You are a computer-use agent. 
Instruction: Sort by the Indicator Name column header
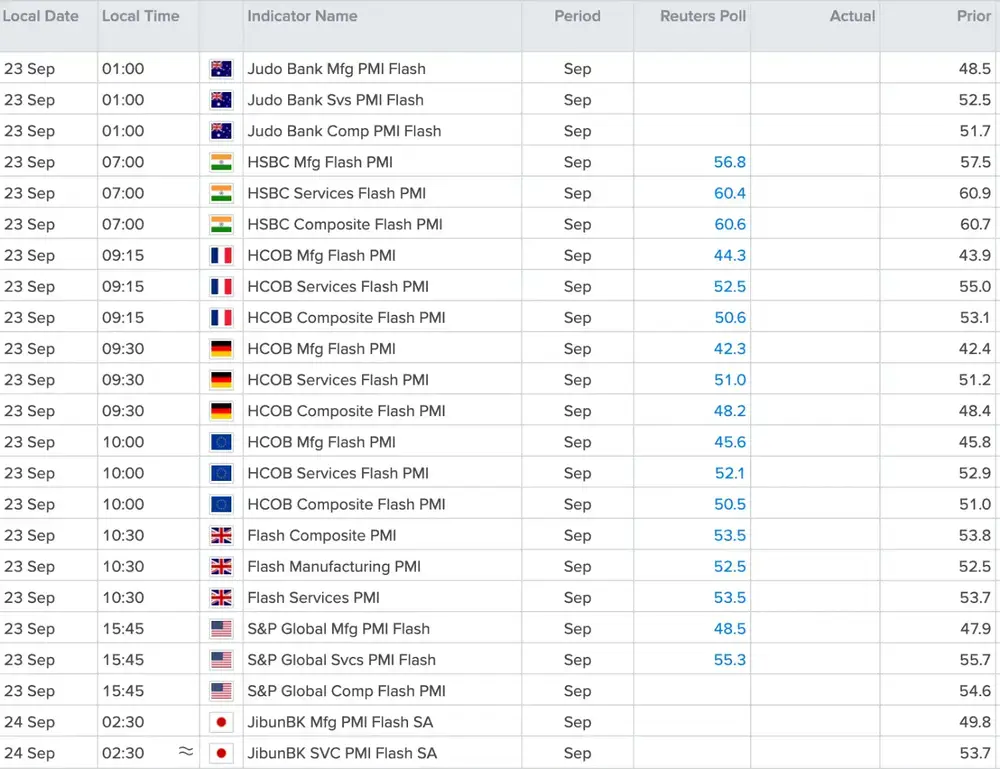click(x=302, y=16)
